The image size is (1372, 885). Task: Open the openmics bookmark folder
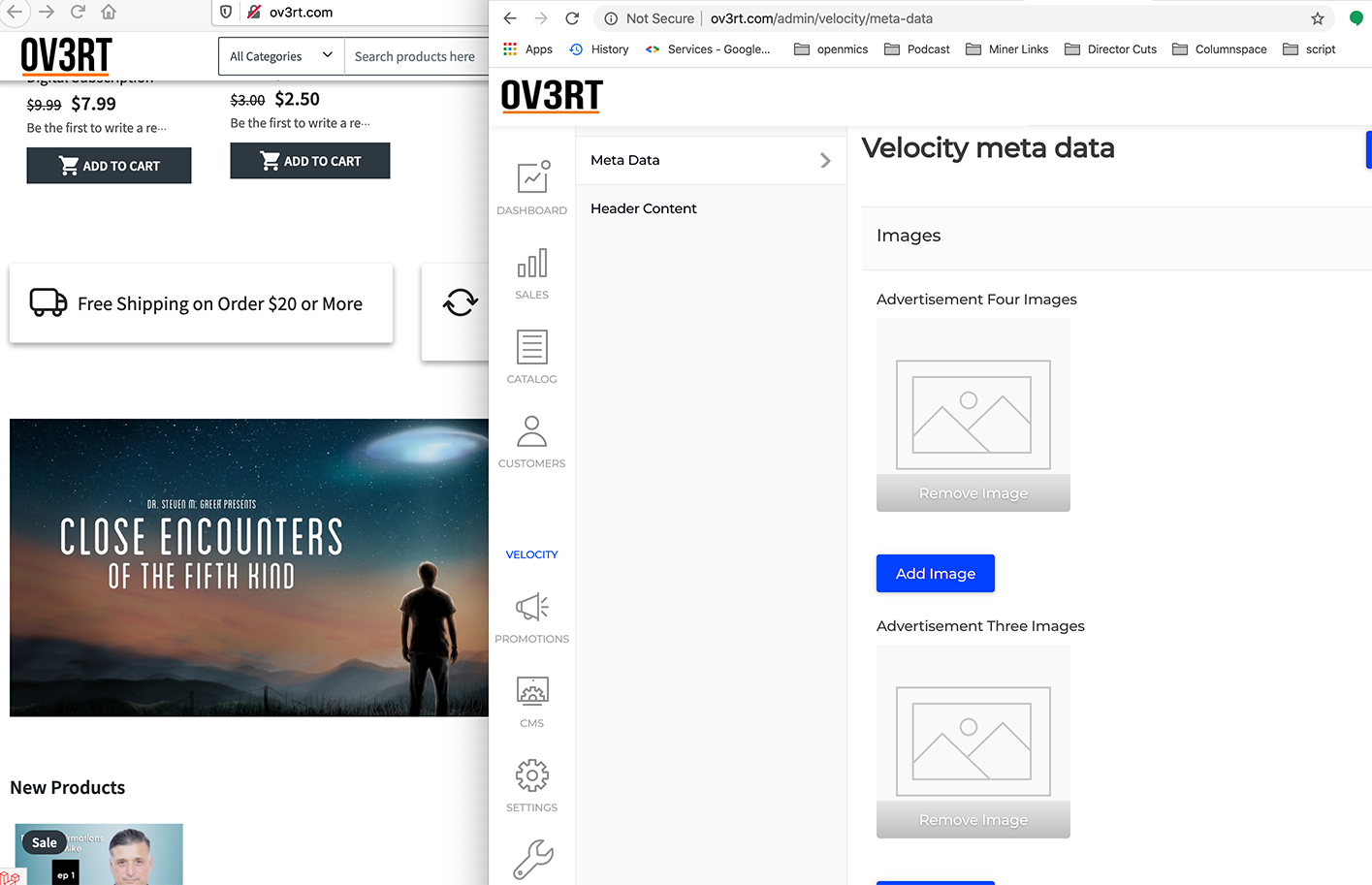(831, 49)
